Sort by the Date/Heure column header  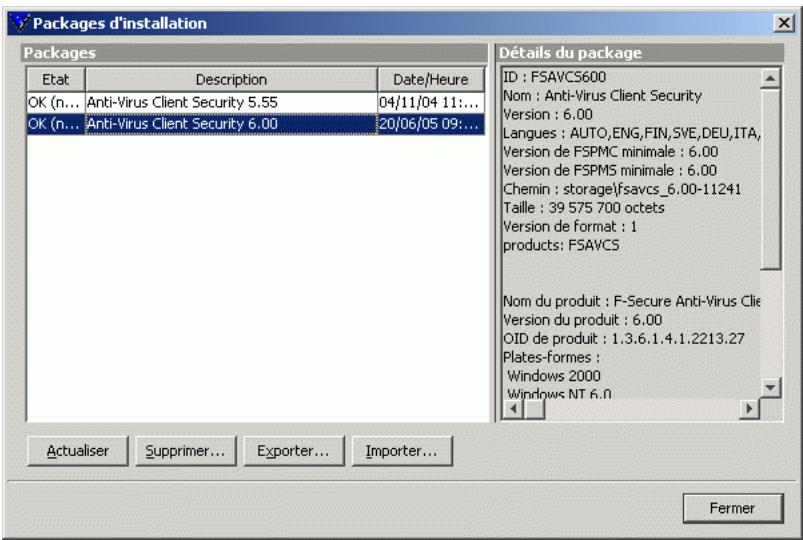coord(431,79)
